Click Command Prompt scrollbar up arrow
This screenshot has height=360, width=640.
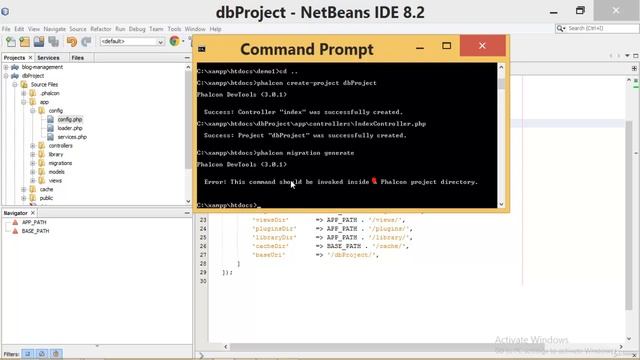[501, 67]
